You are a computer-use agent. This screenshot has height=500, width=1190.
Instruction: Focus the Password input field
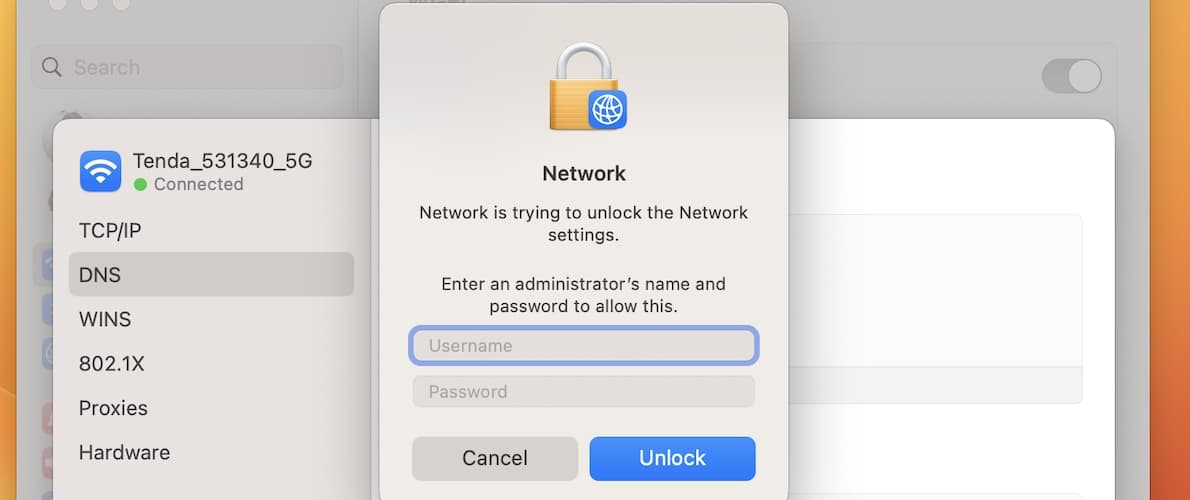click(x=584, y=392)
